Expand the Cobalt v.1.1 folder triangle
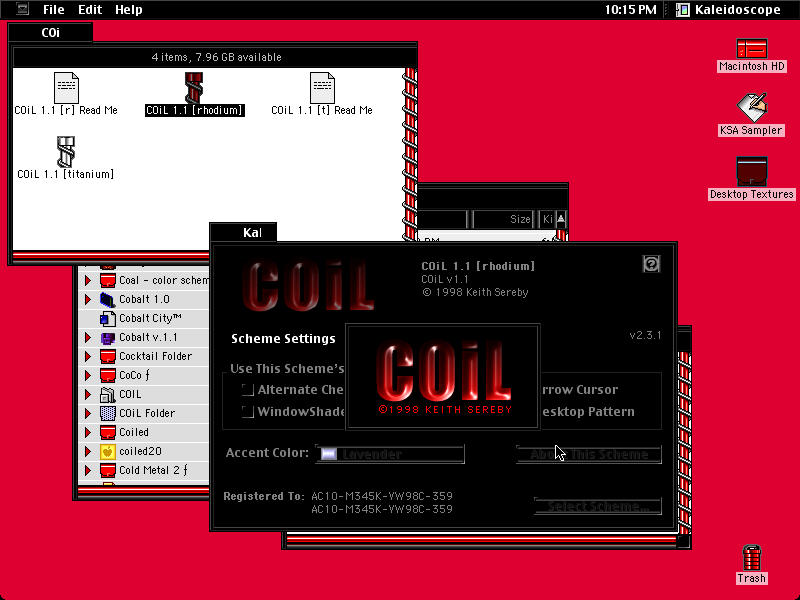Viewport: 800px width, 600px height. (88, 337)
